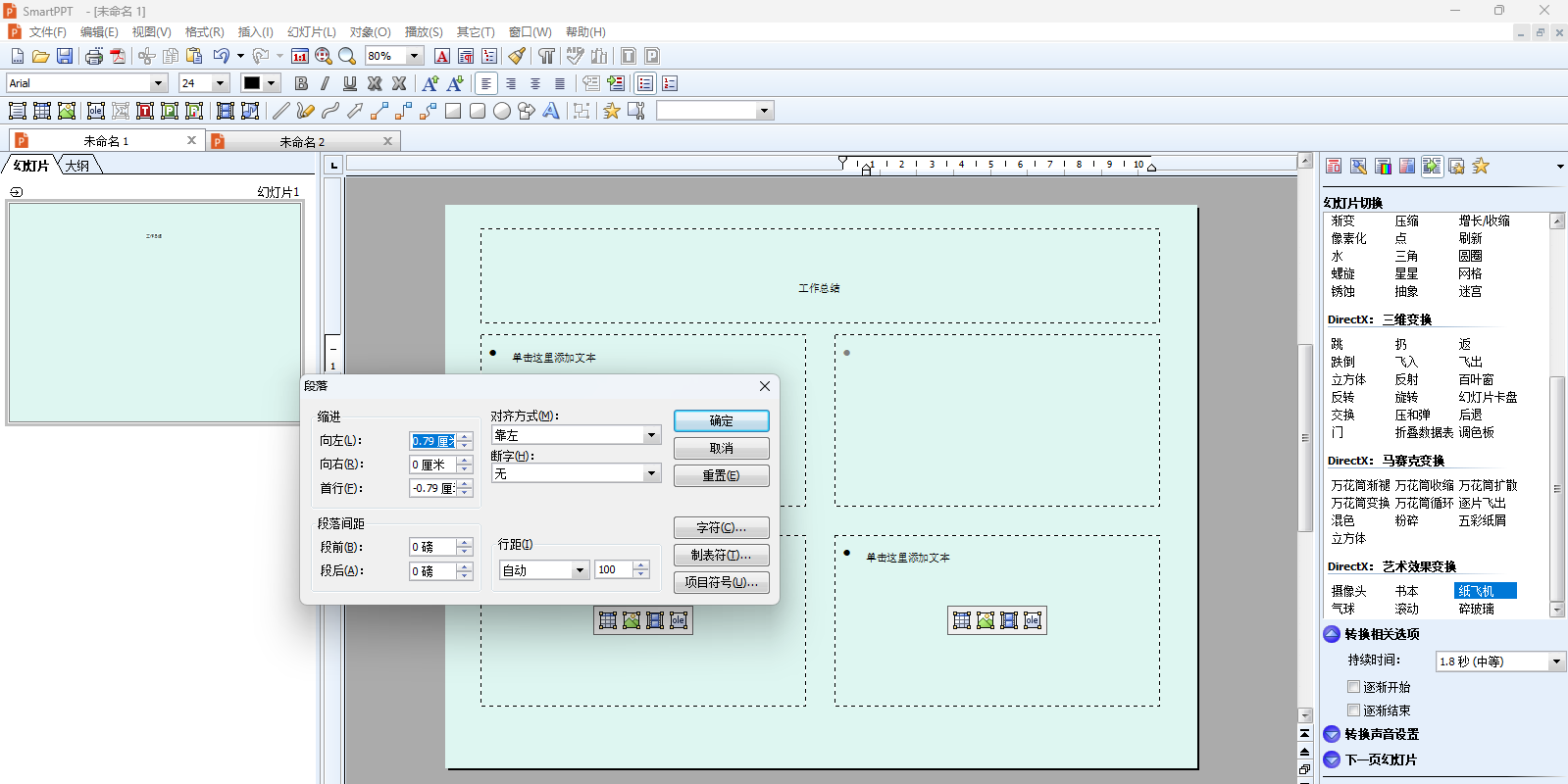Open the 对齐方式 alignment dropdown

tap(651, 435)
